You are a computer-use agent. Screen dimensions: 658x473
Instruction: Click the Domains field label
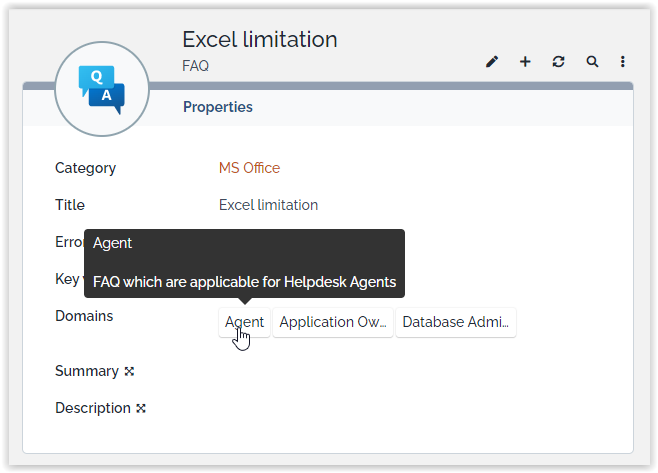[84, 316]
